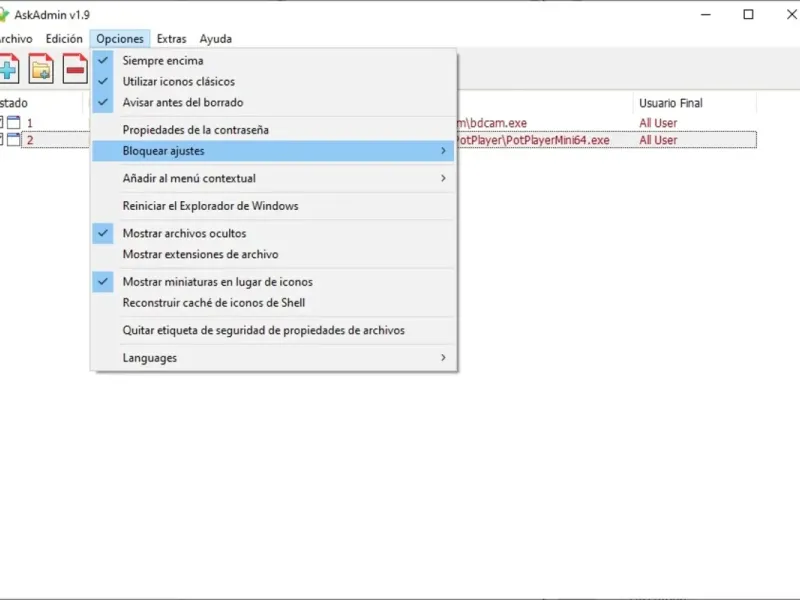Select Reiniciar el Explorador de Windows
Image resolution: width=800 pixels, height=600 pixels.
pos(273,206)
